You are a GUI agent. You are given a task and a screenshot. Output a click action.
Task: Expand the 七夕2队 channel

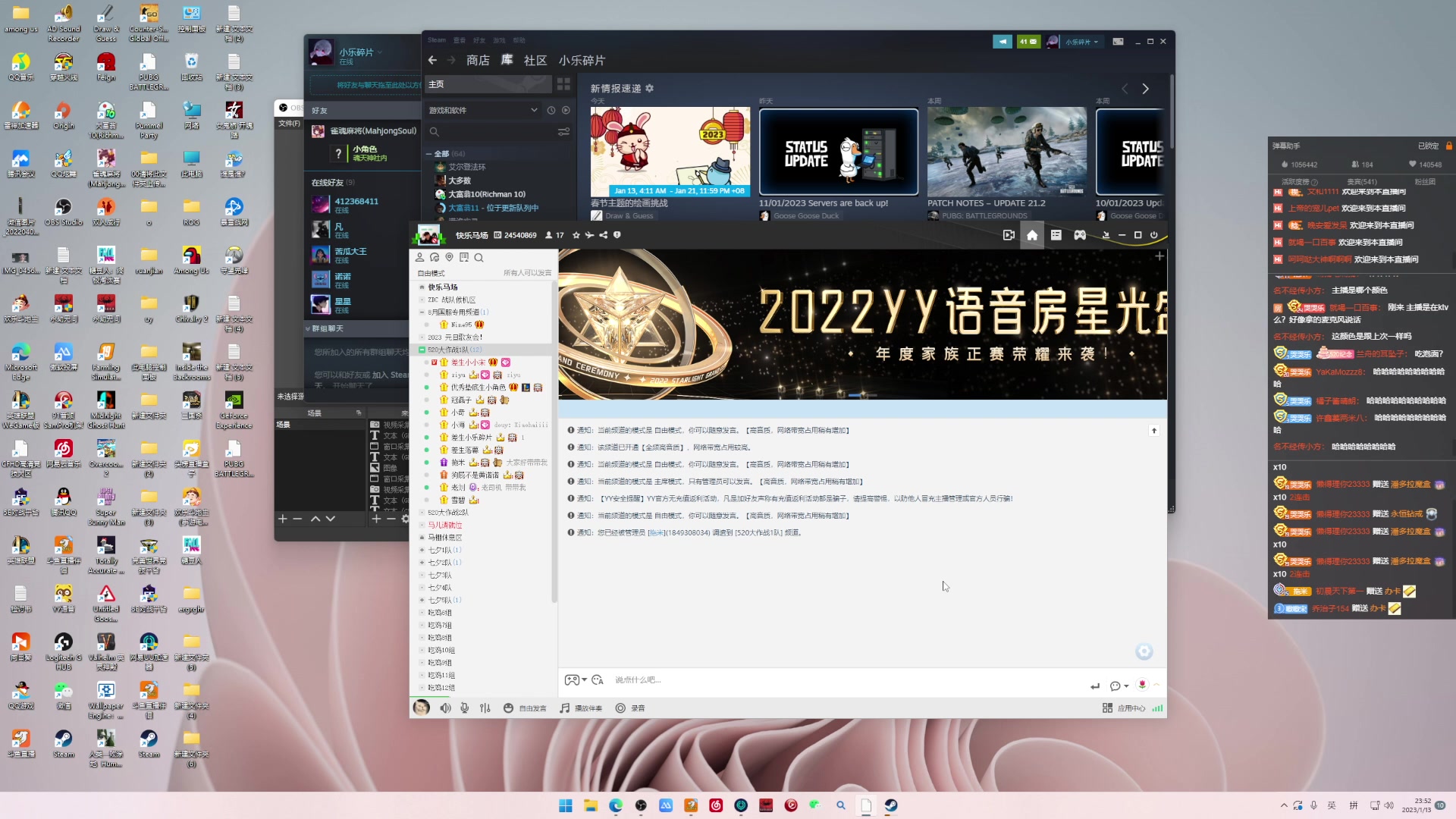422,562
